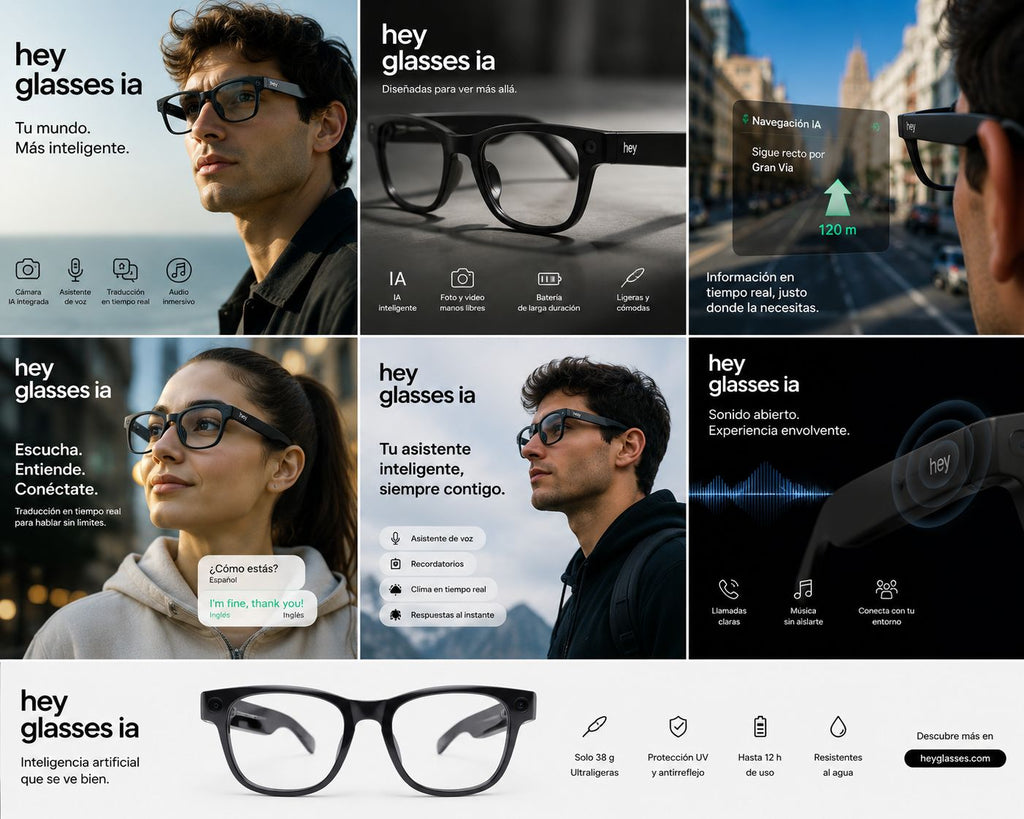This screenshot has width=1024, height=819.
Task: Click the camera icon above "Foto y video manos libres"
Action: pyautogui.click(x=462, y=278)
